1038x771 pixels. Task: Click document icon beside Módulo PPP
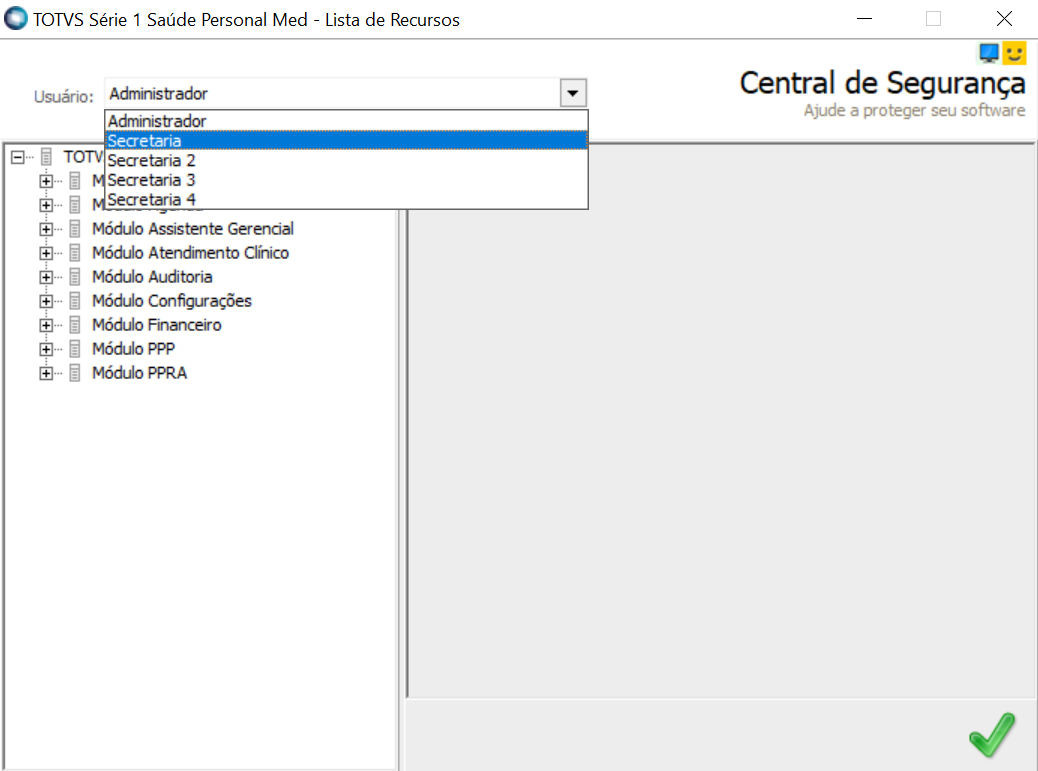point(75,349)
